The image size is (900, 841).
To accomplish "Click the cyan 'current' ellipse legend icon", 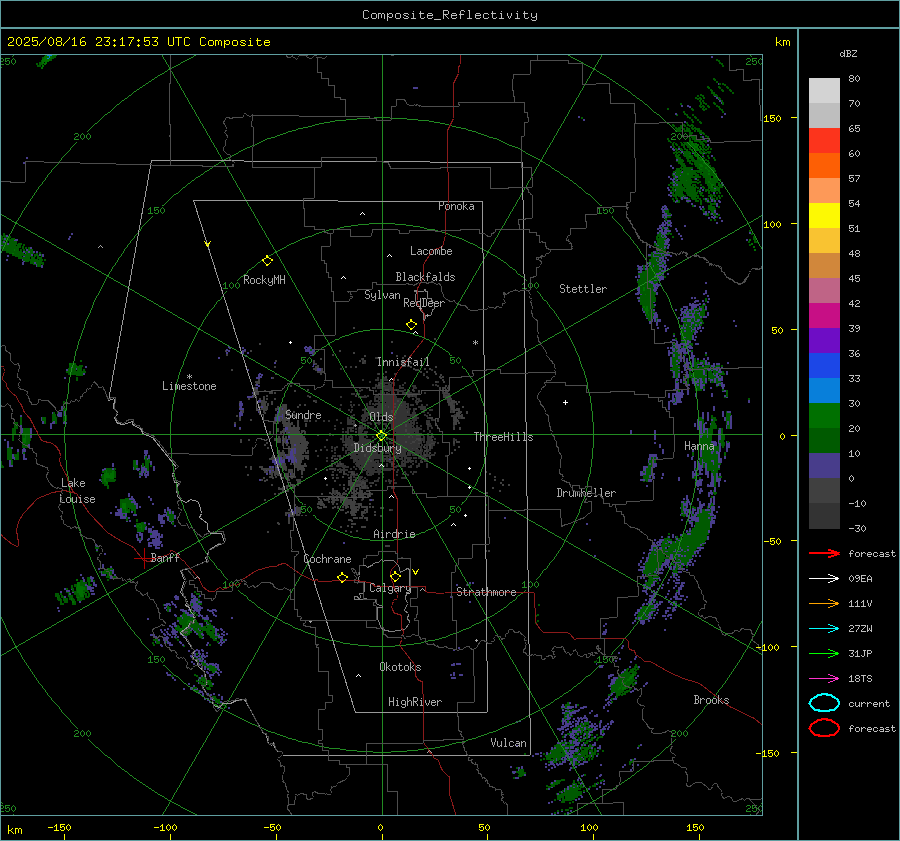I will click(x=824, y=703).
